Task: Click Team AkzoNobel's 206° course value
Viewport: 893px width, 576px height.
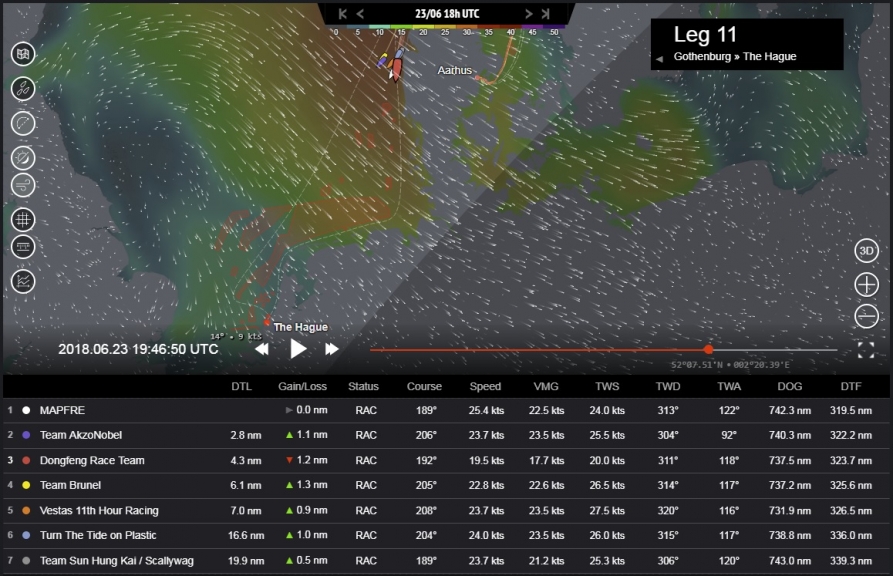Action: tap(426, 435)
